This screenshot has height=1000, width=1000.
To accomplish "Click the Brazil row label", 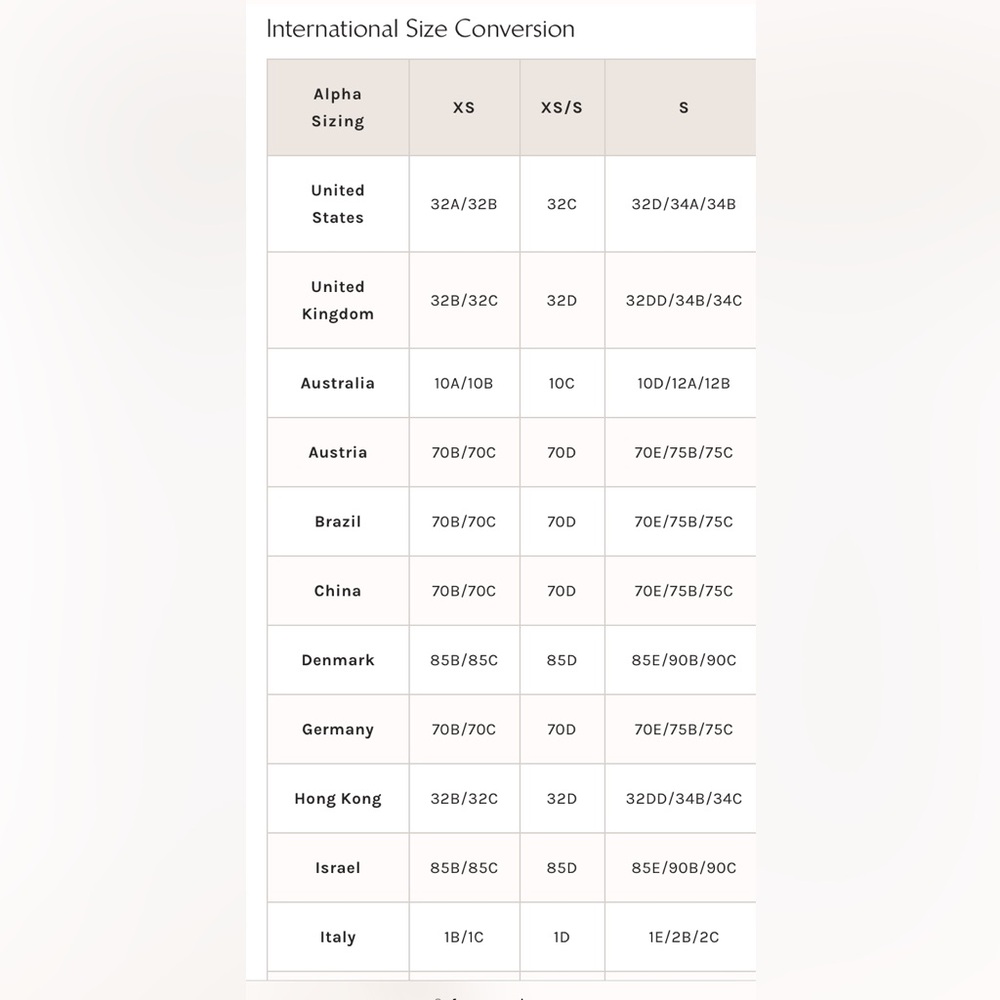I will coord(338,522).
